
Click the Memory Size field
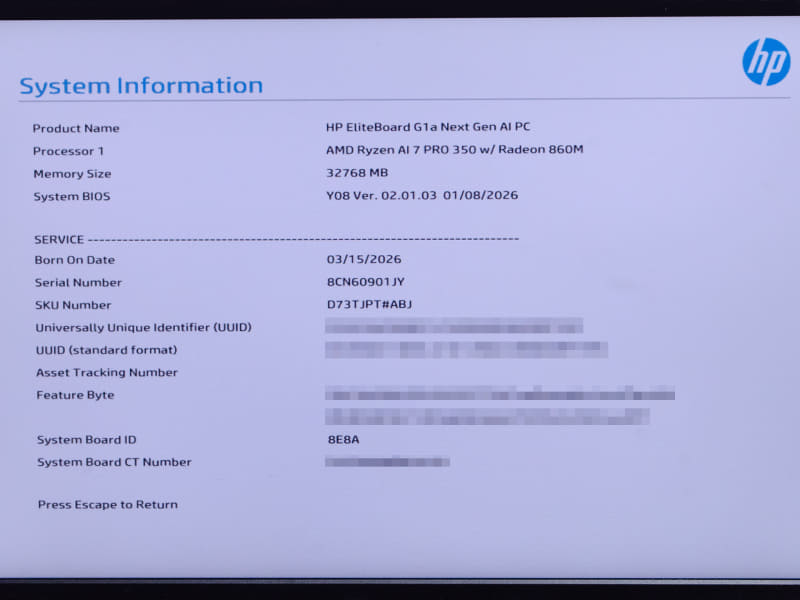click(x=72, y=173)
